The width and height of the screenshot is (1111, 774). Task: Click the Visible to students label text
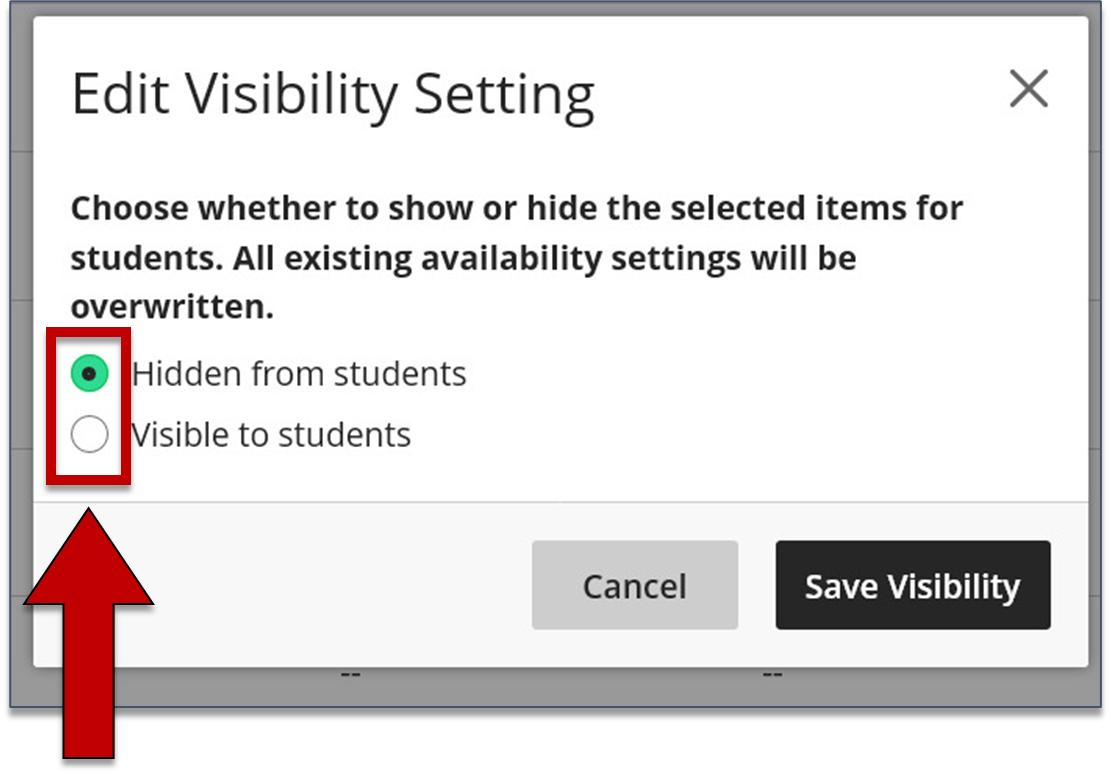pos(272,434)
